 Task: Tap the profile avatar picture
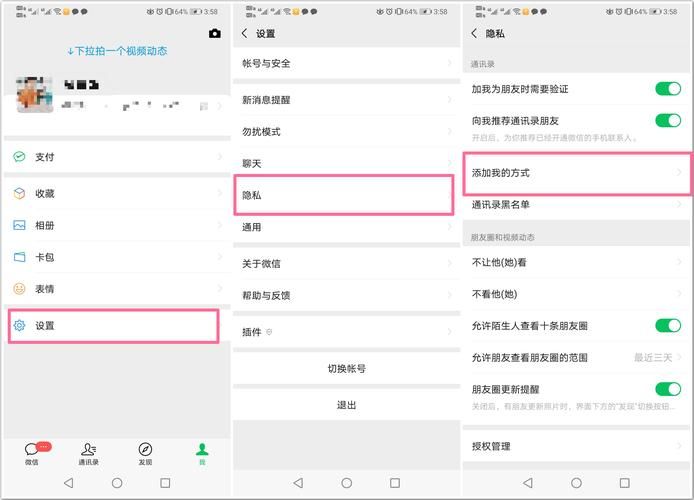[35, 94]
